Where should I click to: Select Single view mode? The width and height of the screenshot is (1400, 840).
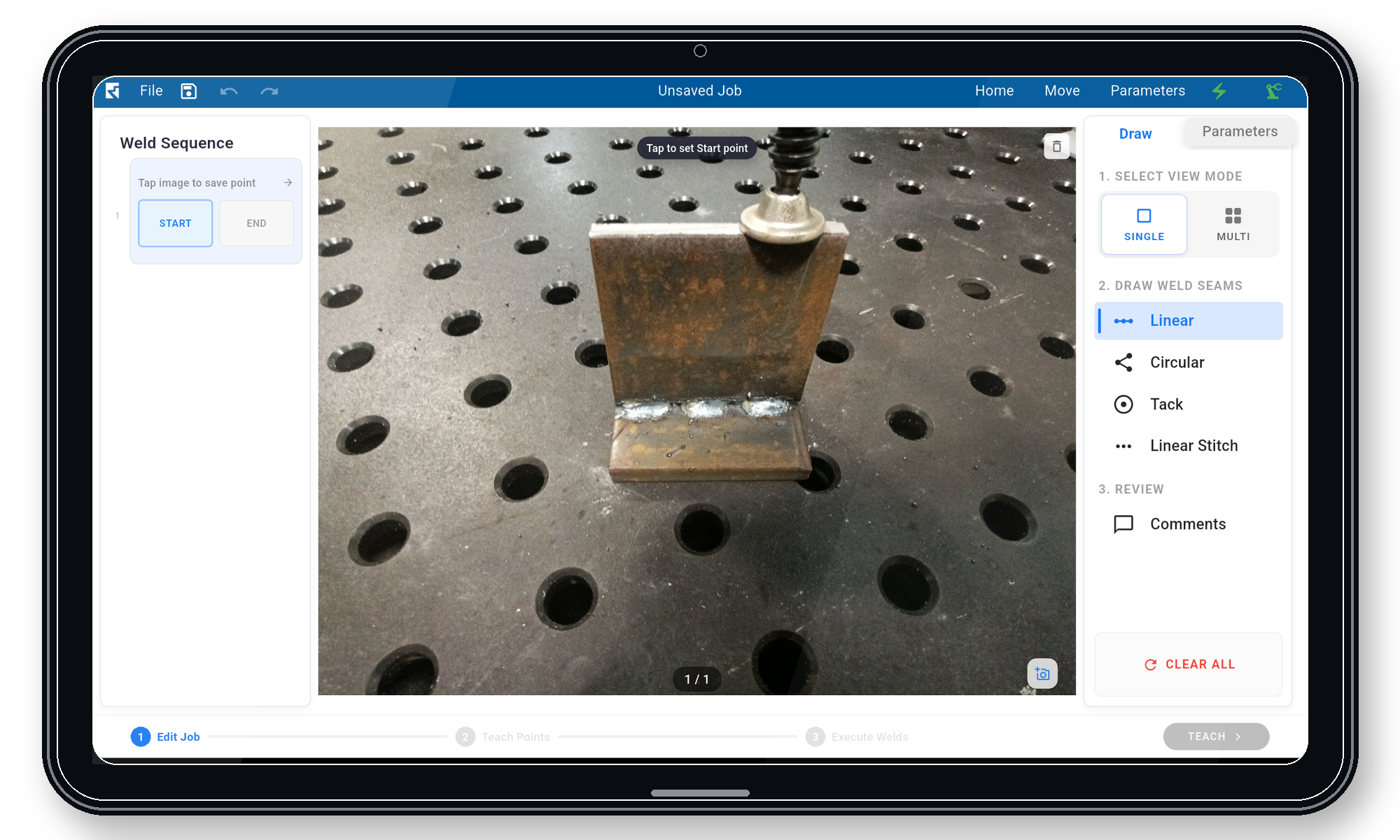click(x=1144, y=224)
